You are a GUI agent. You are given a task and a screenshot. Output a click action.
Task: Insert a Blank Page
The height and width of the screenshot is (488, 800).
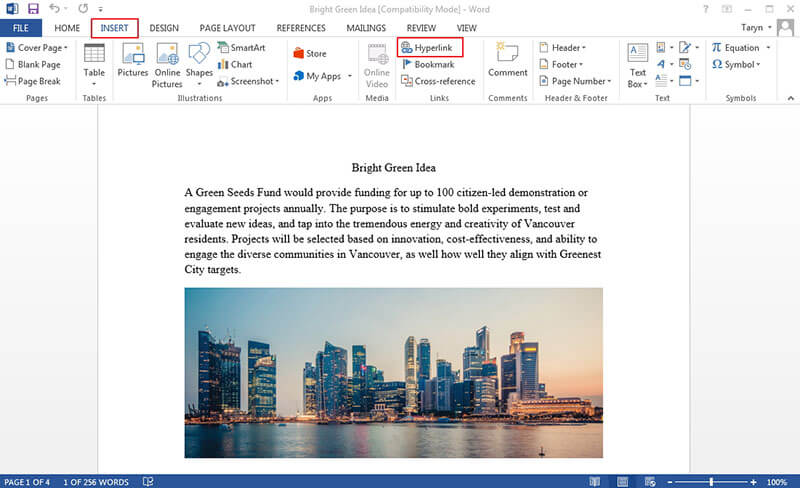33,64
